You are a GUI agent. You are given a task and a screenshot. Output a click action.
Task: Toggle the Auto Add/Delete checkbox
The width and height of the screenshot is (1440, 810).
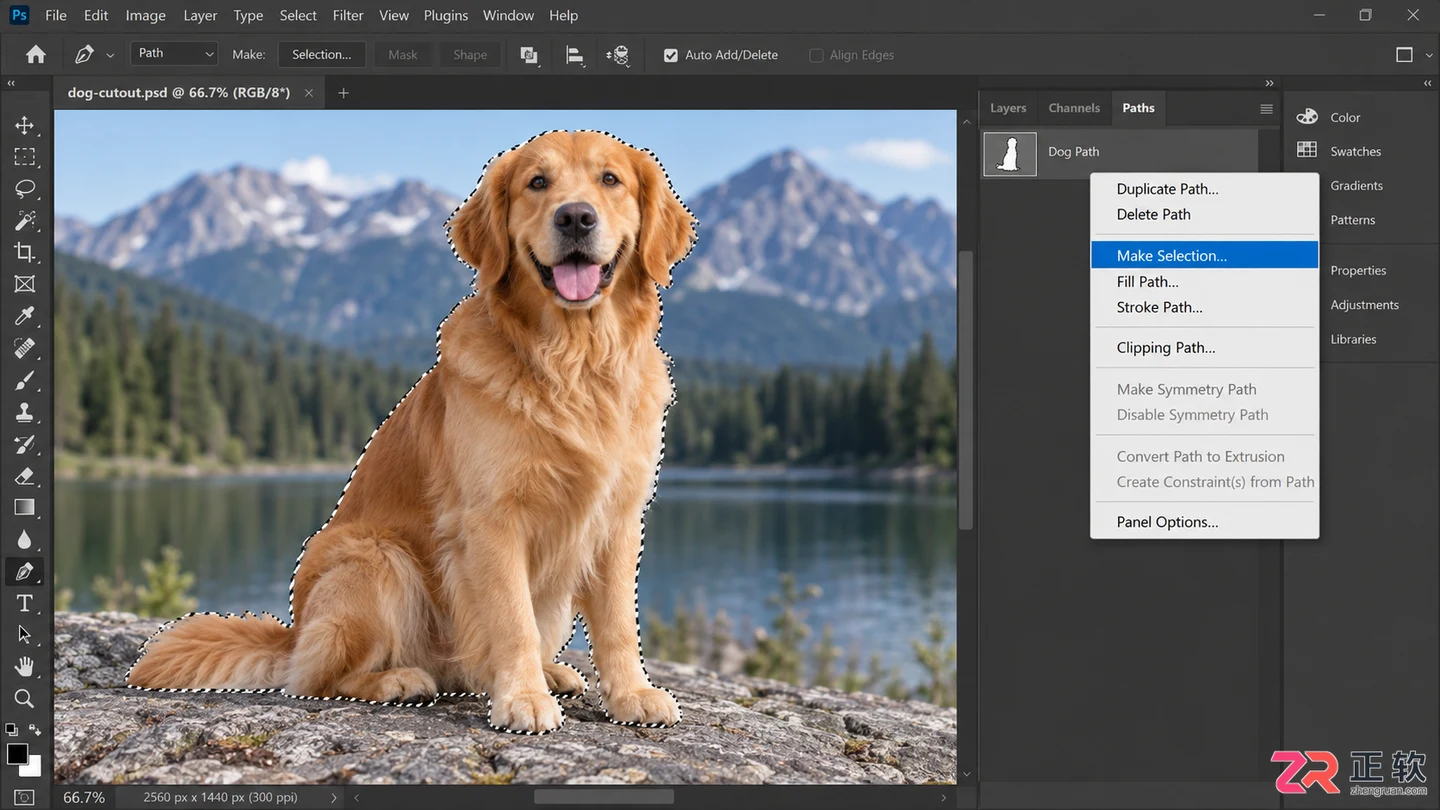coord(671,55)
